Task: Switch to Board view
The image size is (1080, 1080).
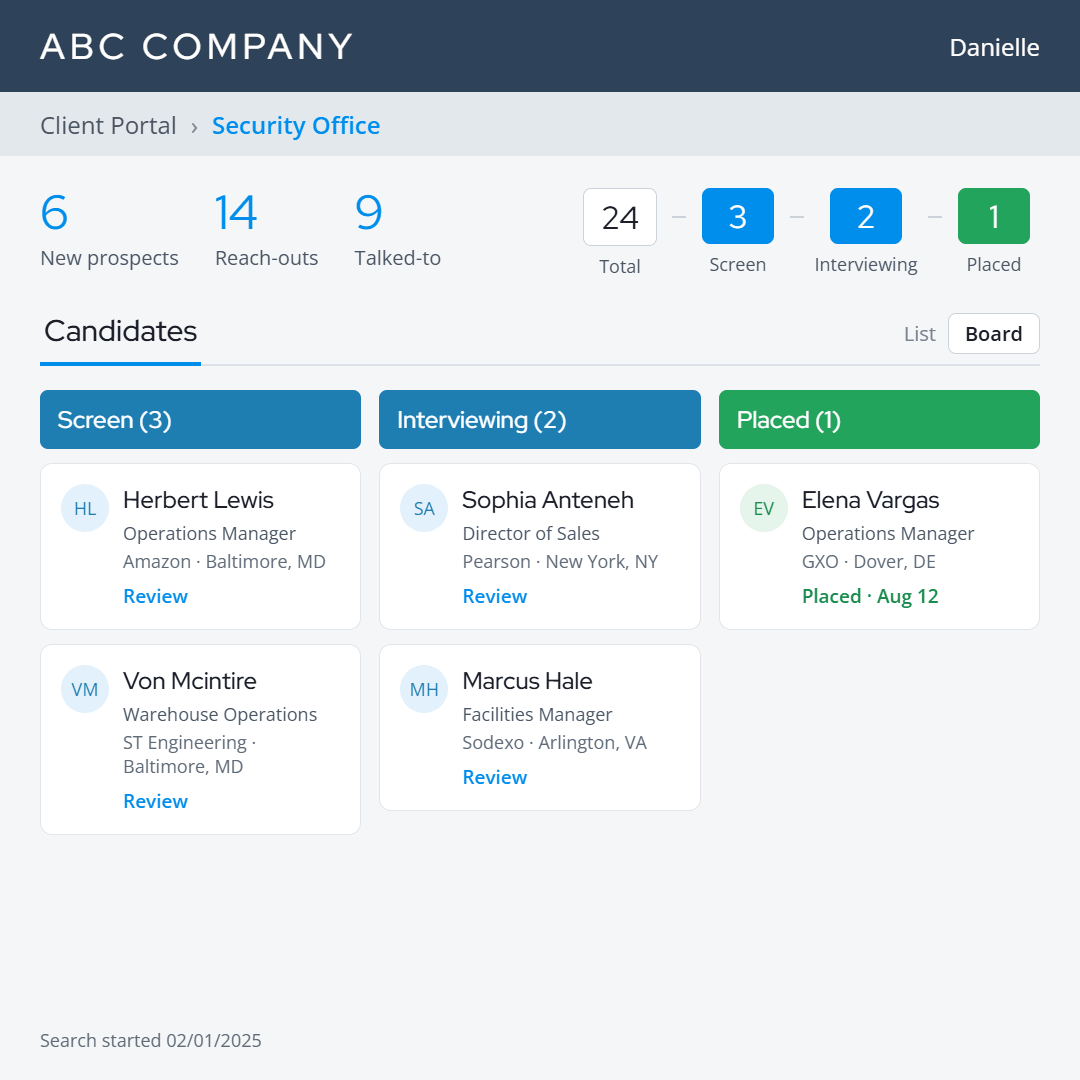Action: point(993,334)
